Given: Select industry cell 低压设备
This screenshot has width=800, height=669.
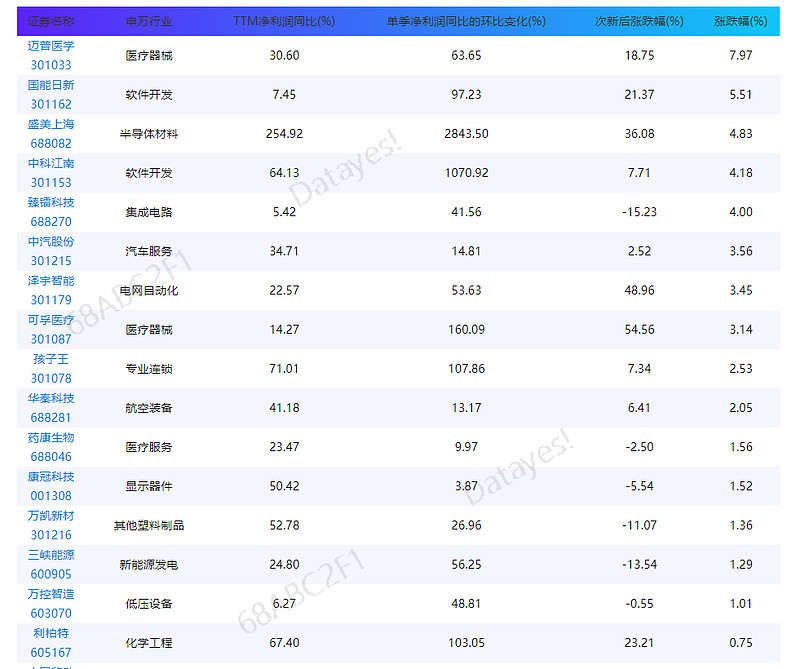Looking at the screenshot, I should coord(148,604).
